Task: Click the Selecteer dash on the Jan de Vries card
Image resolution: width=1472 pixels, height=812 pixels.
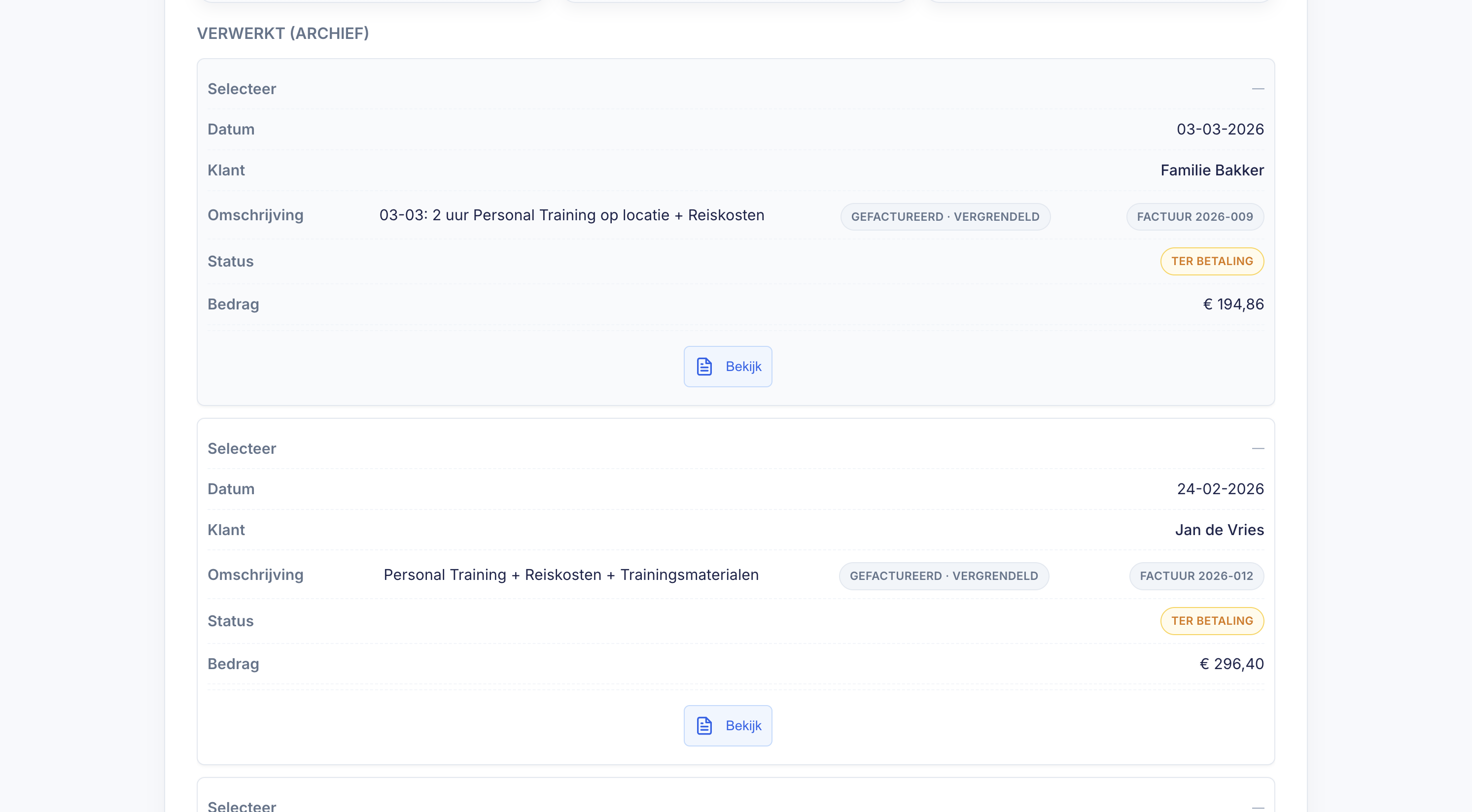Action: [1257, 449]
